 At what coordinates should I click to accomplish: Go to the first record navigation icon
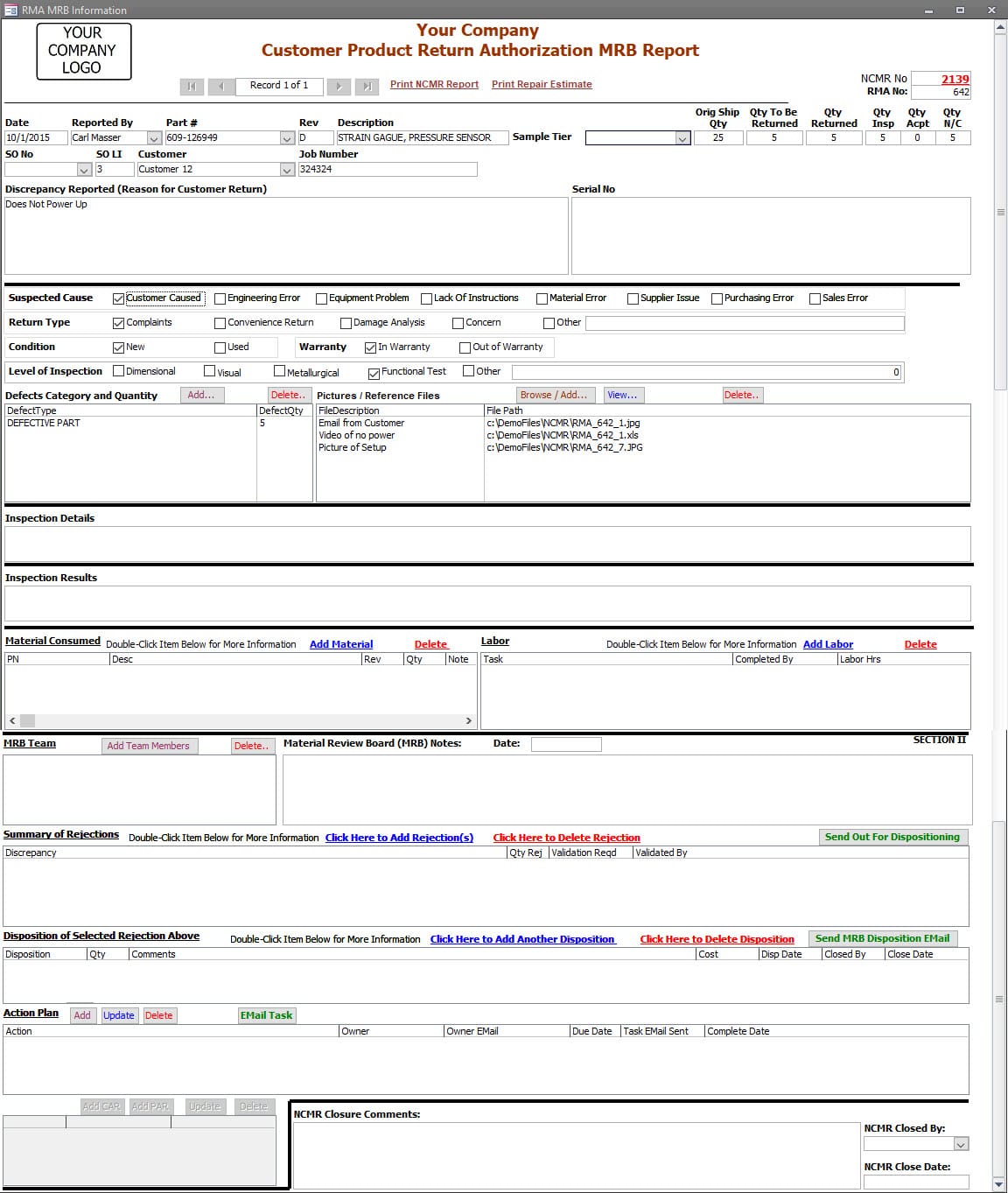click(192, 86)
